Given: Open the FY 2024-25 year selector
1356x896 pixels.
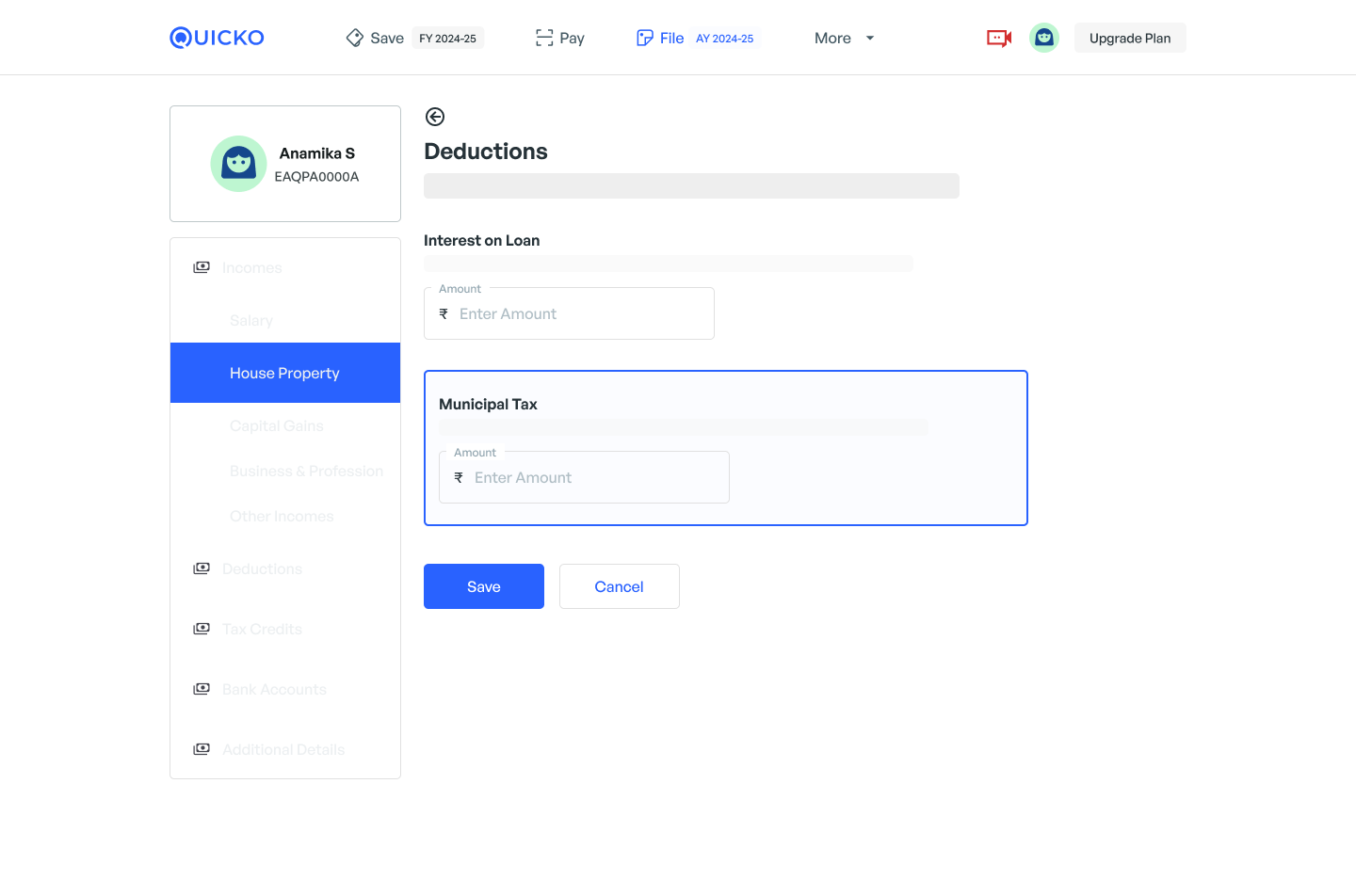Looking at the screenshot, I should pyautogui.click(x=447, y=39).
